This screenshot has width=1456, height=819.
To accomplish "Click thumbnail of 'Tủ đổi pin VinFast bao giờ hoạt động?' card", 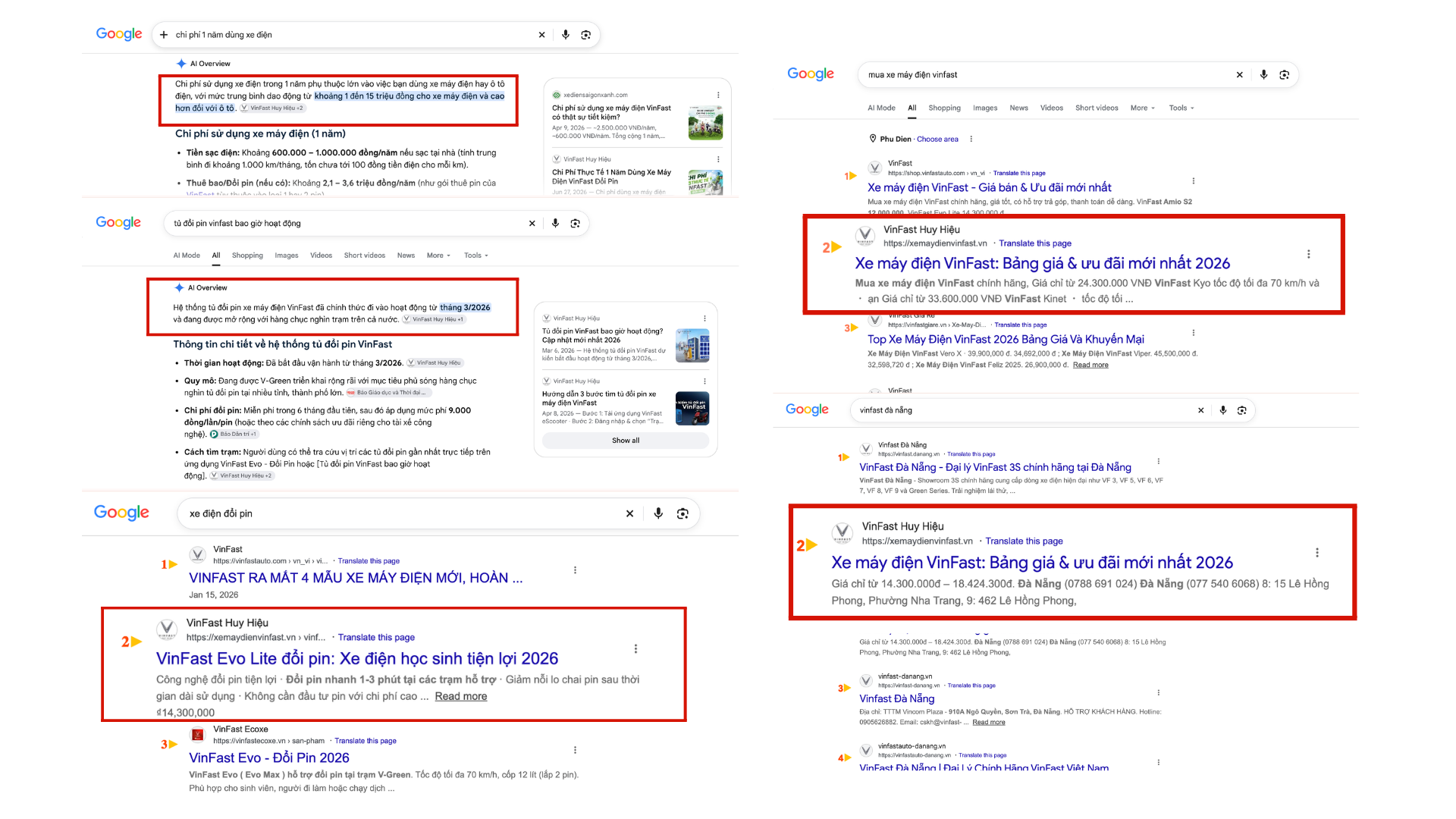I will click(x=692, y=346).
